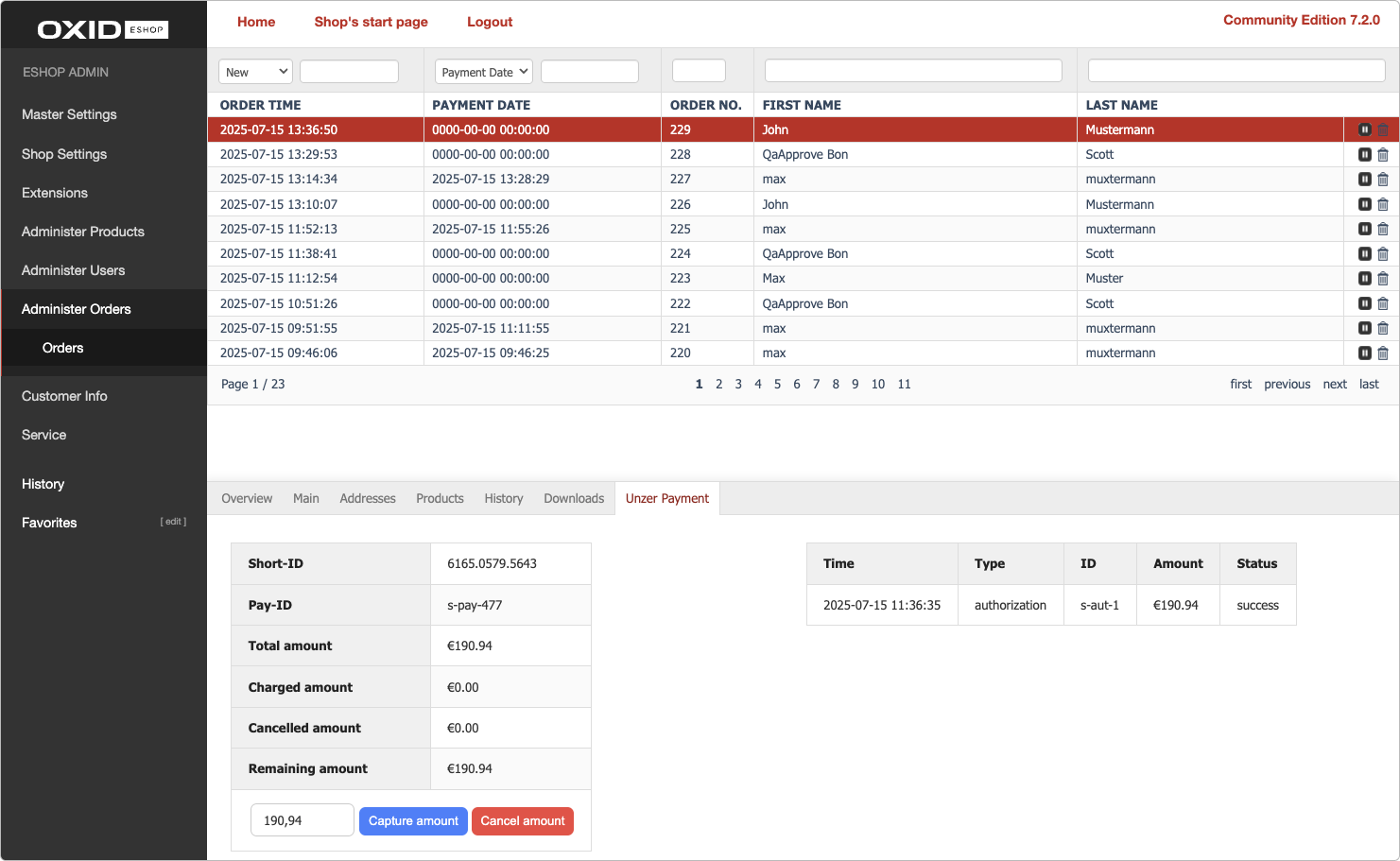1400x861 pixels.
Task: Click the pause icon on order 224
Action: point(1364,253)
